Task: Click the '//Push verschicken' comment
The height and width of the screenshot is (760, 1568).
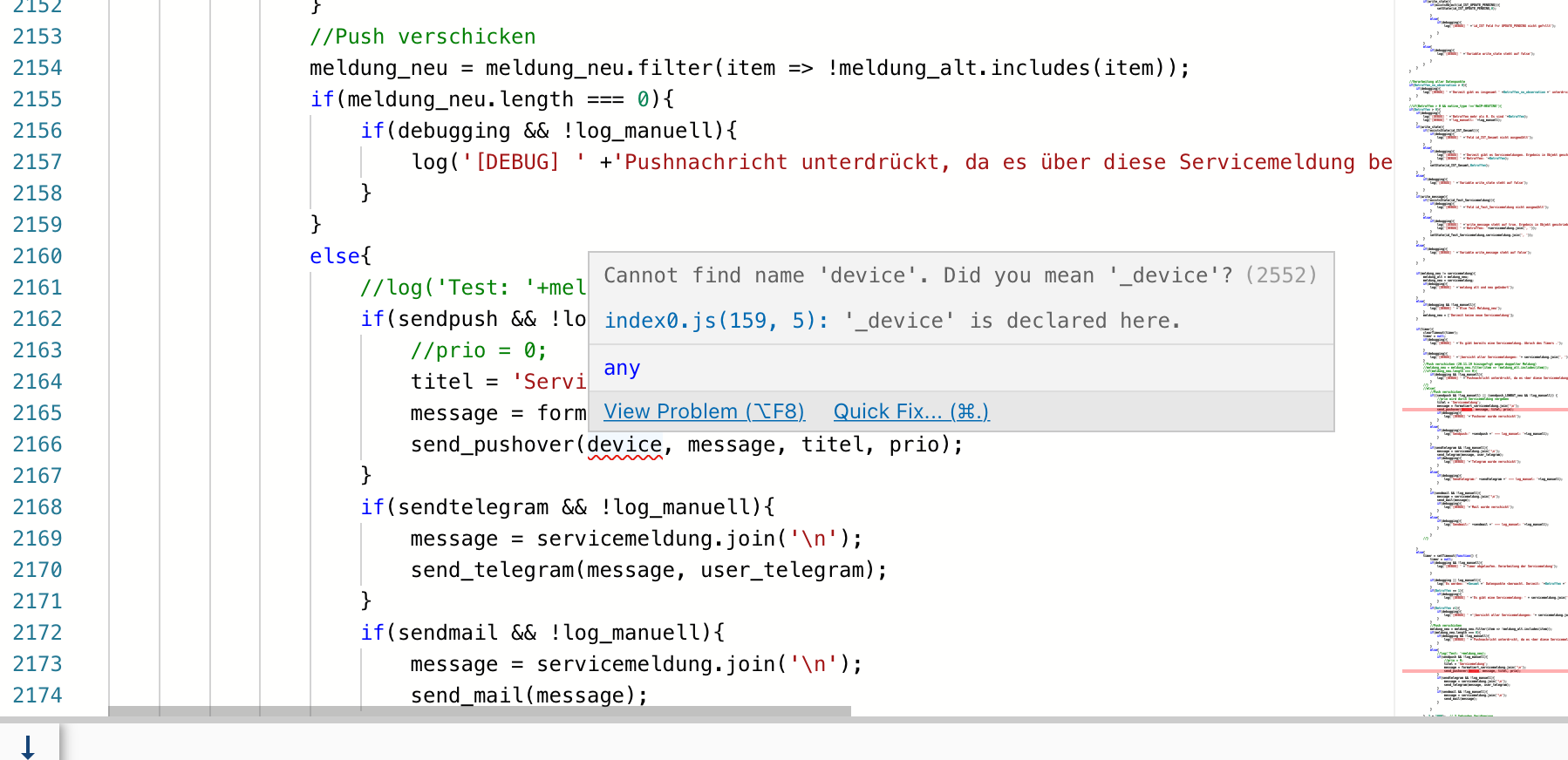Action: pyautogui.click(x=423, y=37)
